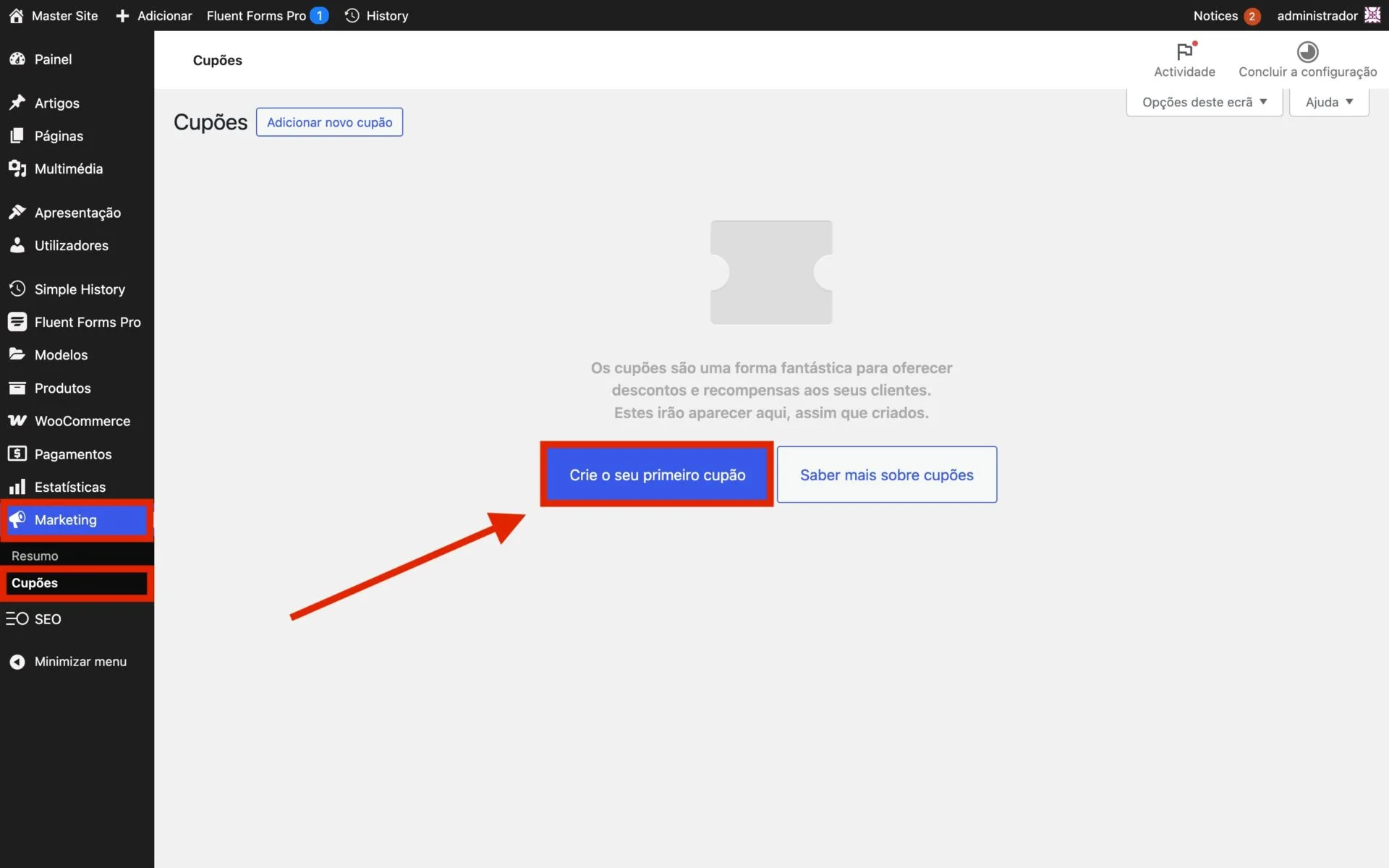Click the Utilizadores users icon

(17, 245)
